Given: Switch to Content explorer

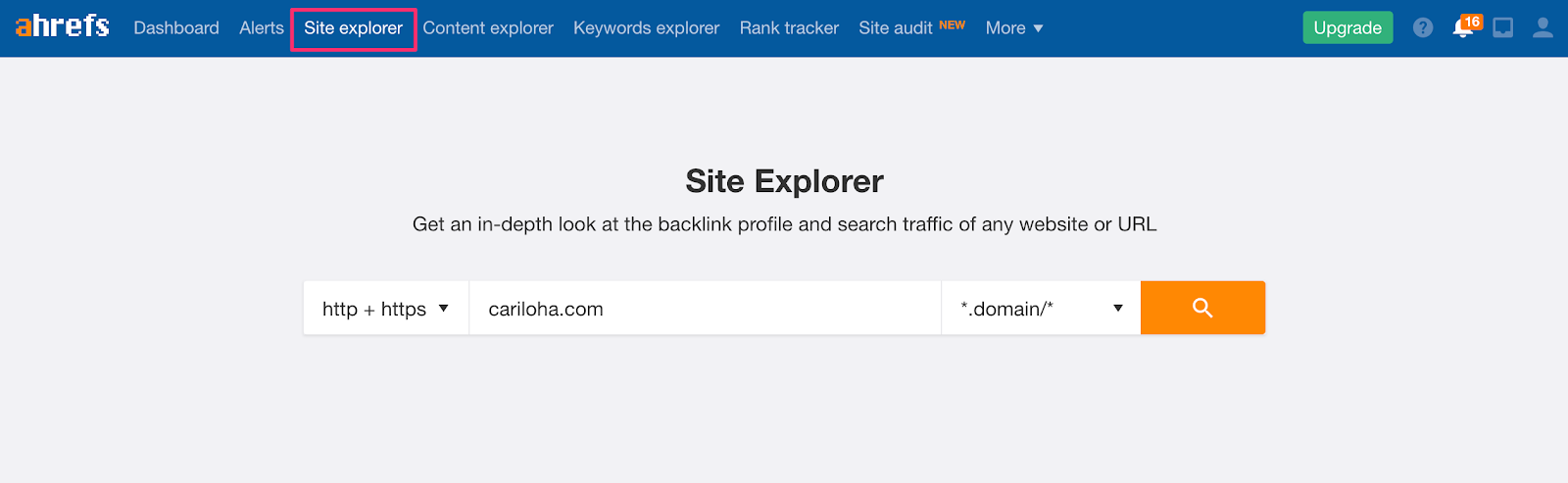Looking at the screenshot, I should tap(488, 28).
